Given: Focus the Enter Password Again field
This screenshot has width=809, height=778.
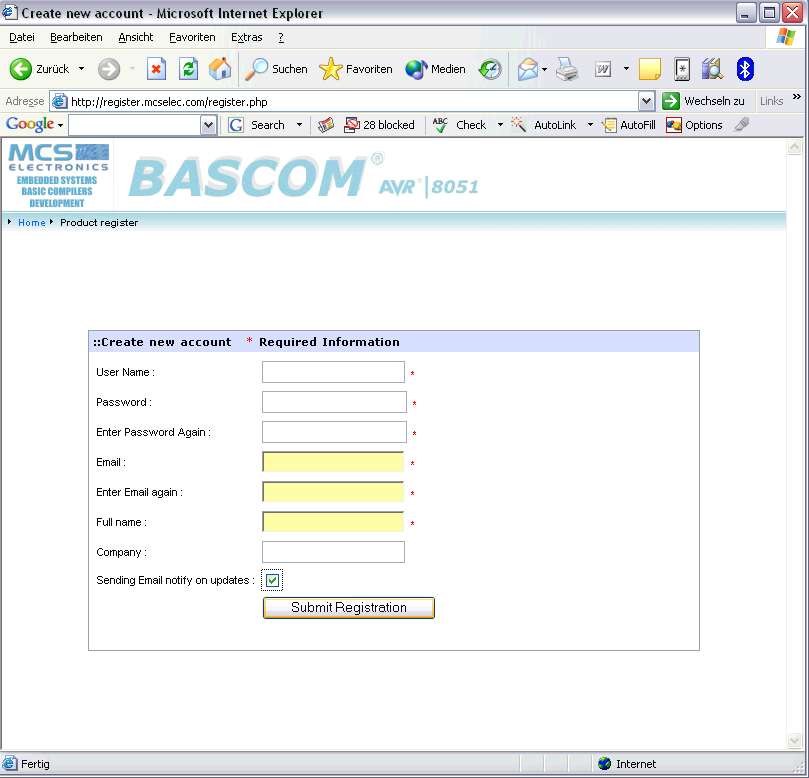Looking at the screenshot, I should pos(334,432).
